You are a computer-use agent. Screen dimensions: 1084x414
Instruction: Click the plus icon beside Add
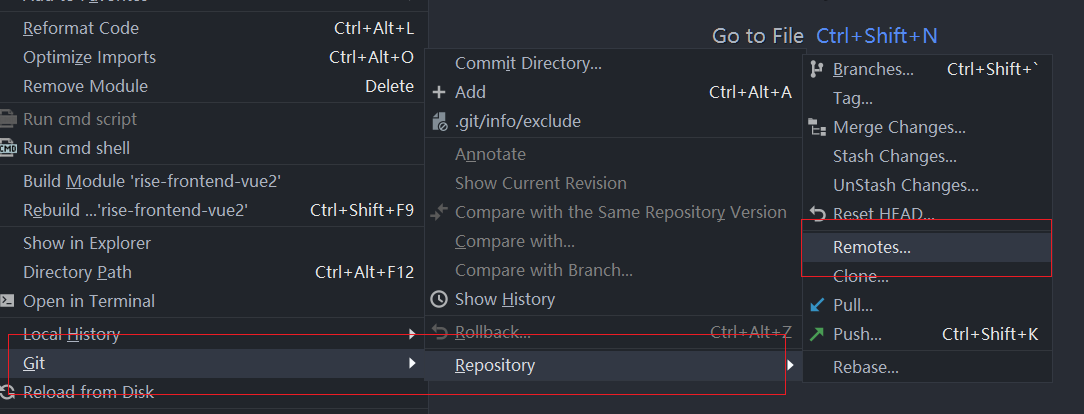pos(439,92)
